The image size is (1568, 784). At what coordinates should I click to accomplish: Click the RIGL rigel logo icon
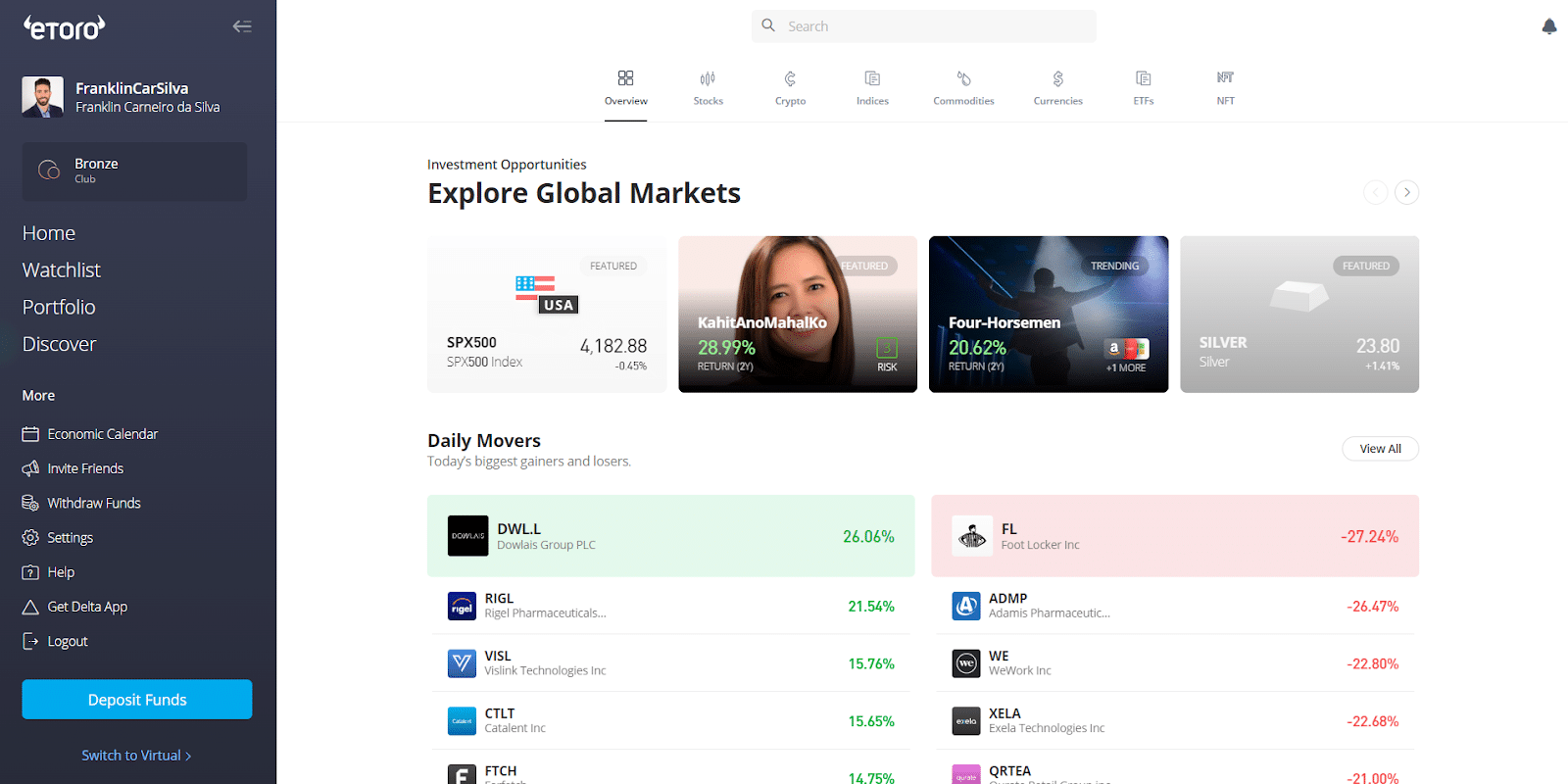tap(462, 607)
